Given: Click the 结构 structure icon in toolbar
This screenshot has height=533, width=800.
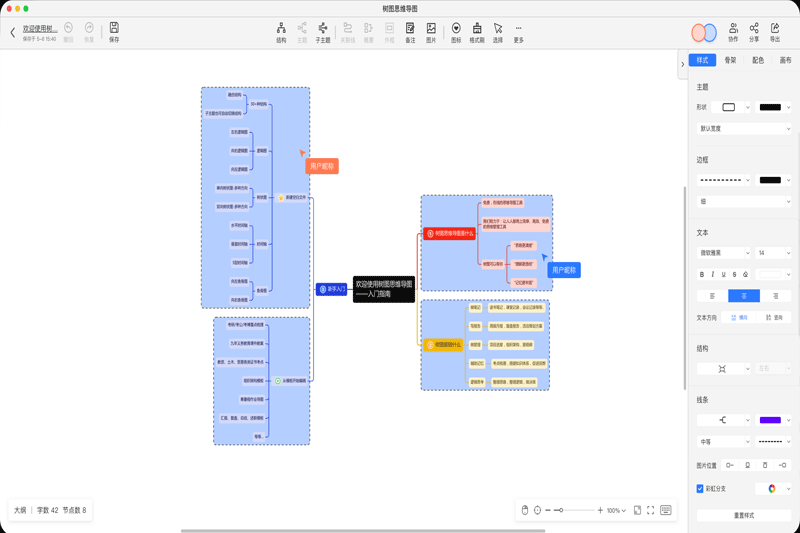Looking at the screenshot, I should (x=281, y=32).
